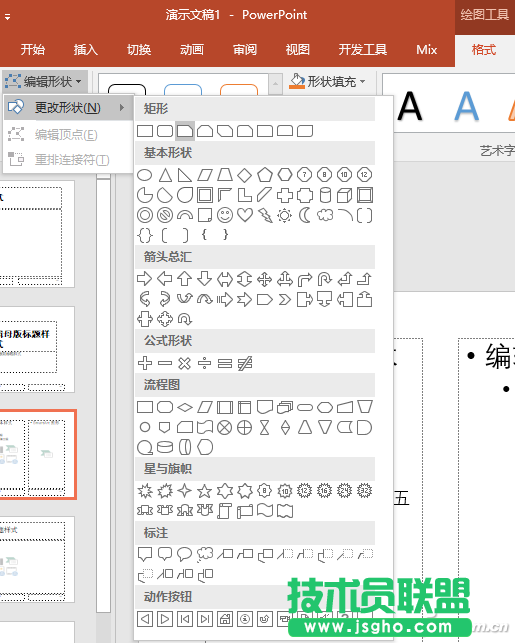
Task: Select the explosion 1 star shape
Action: click(x=145, y=491)
